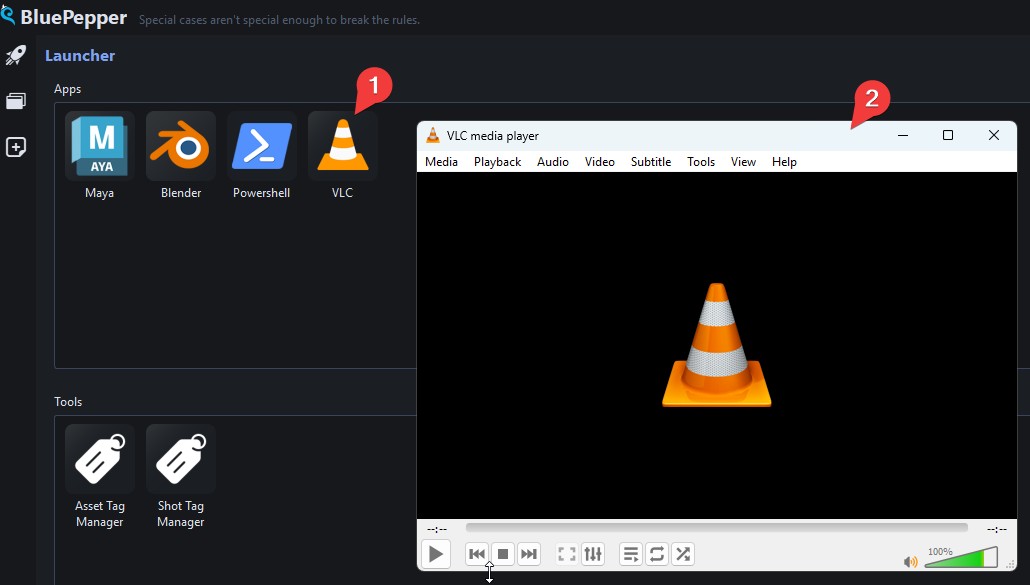
Task: Open Help menu in VLC
Action: pyautogui.click(x=784, y=162)
